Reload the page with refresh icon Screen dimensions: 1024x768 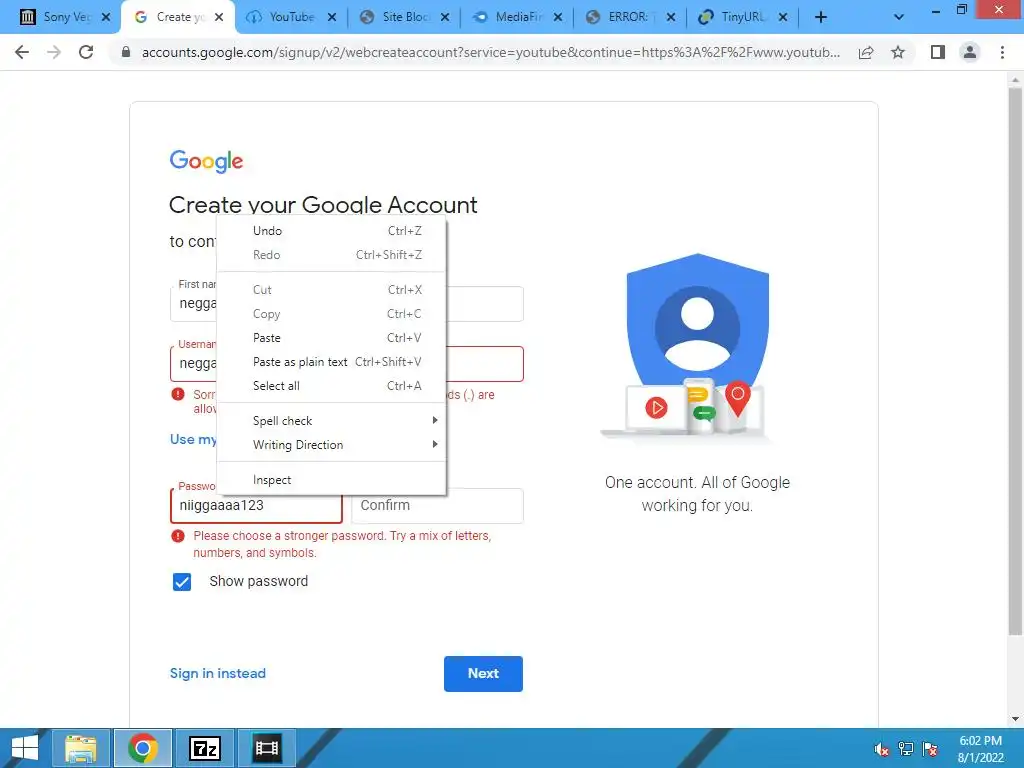pos(86,52)
